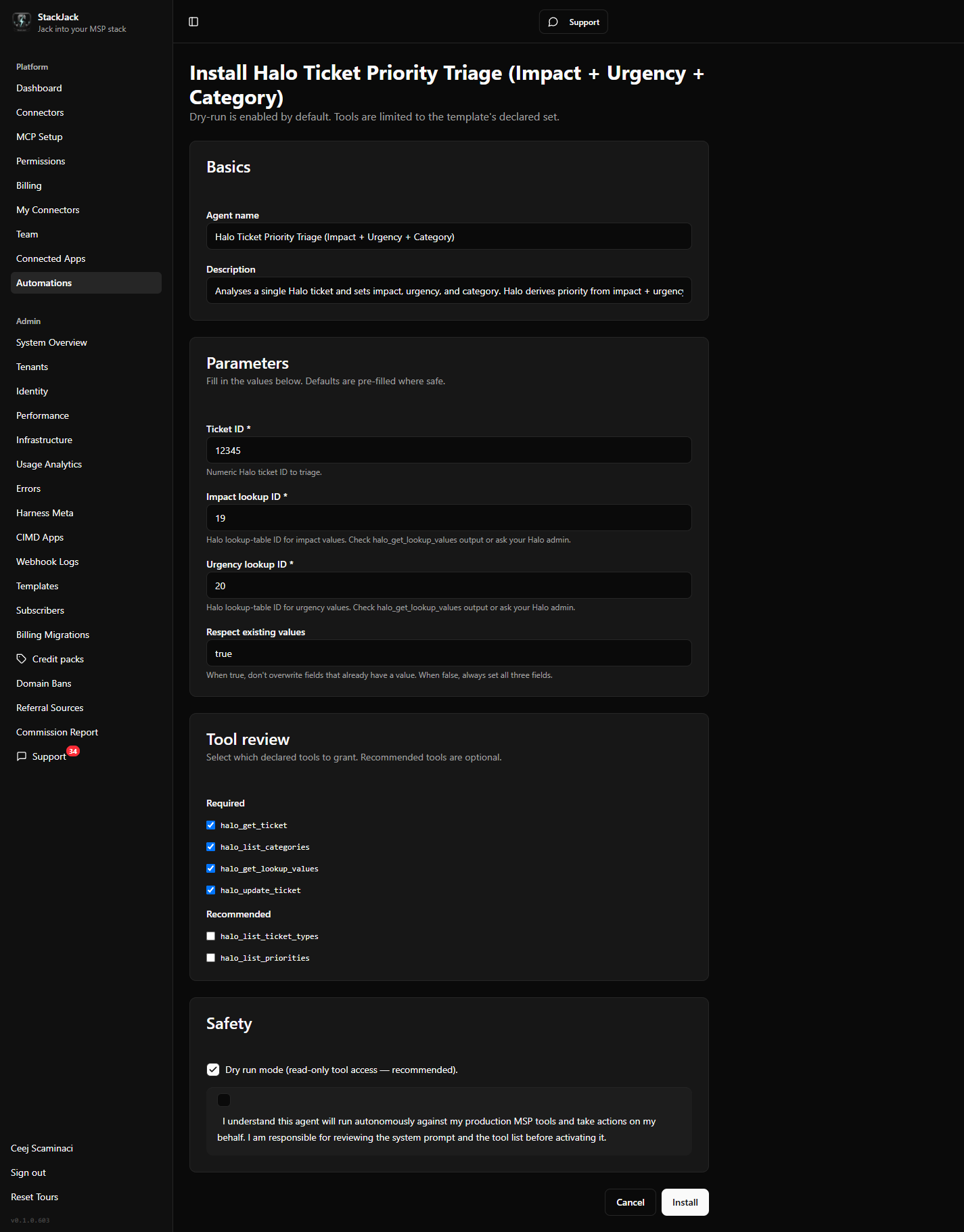Image resolution: width=964 pixels, height=1232 pixels.
Task: Click the 'Numeric Halo ticket ID to triage.' hint
Action: tap(264, 472)
